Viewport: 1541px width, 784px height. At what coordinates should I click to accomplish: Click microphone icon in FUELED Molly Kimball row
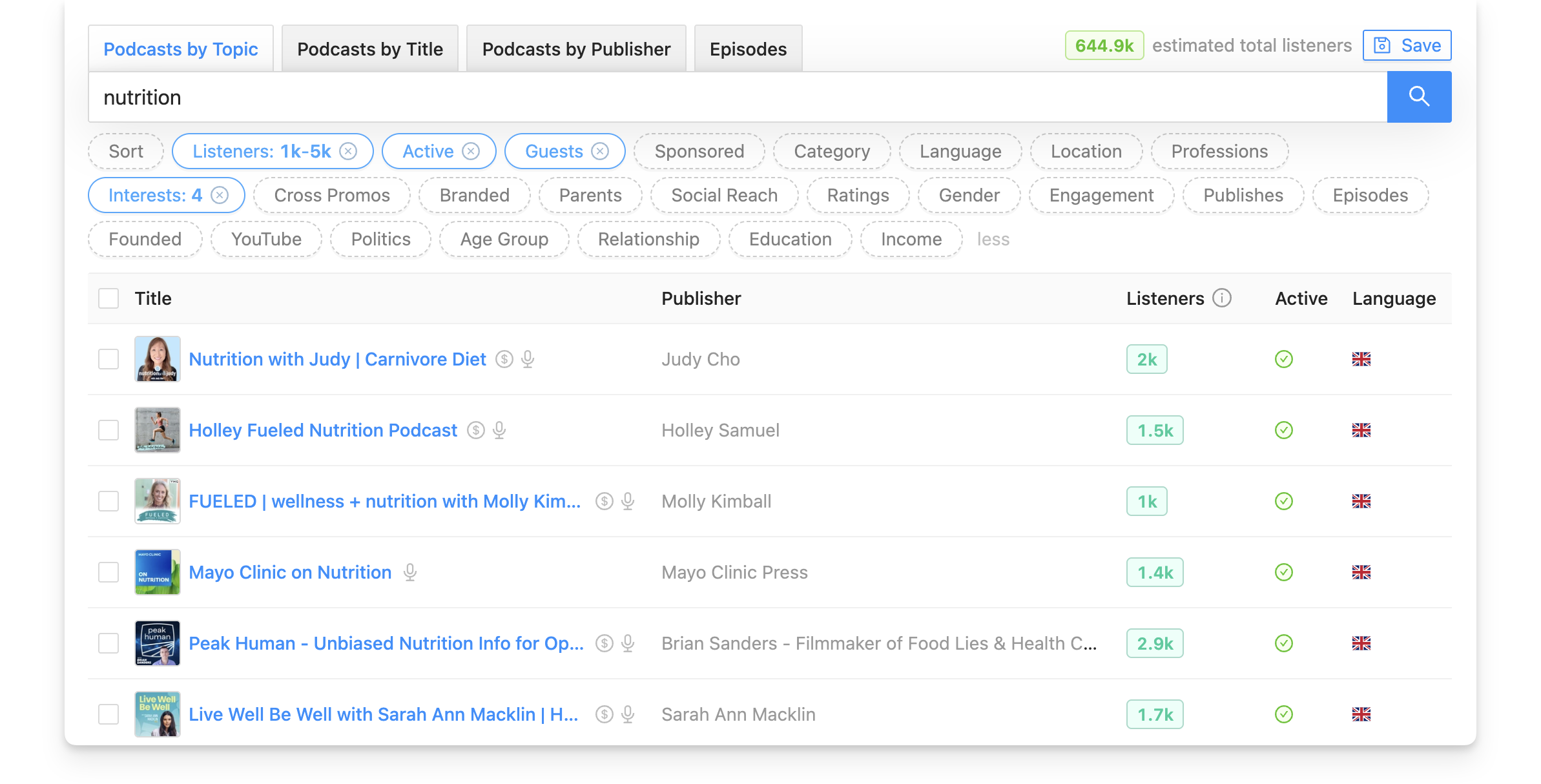tap(628, 501)
